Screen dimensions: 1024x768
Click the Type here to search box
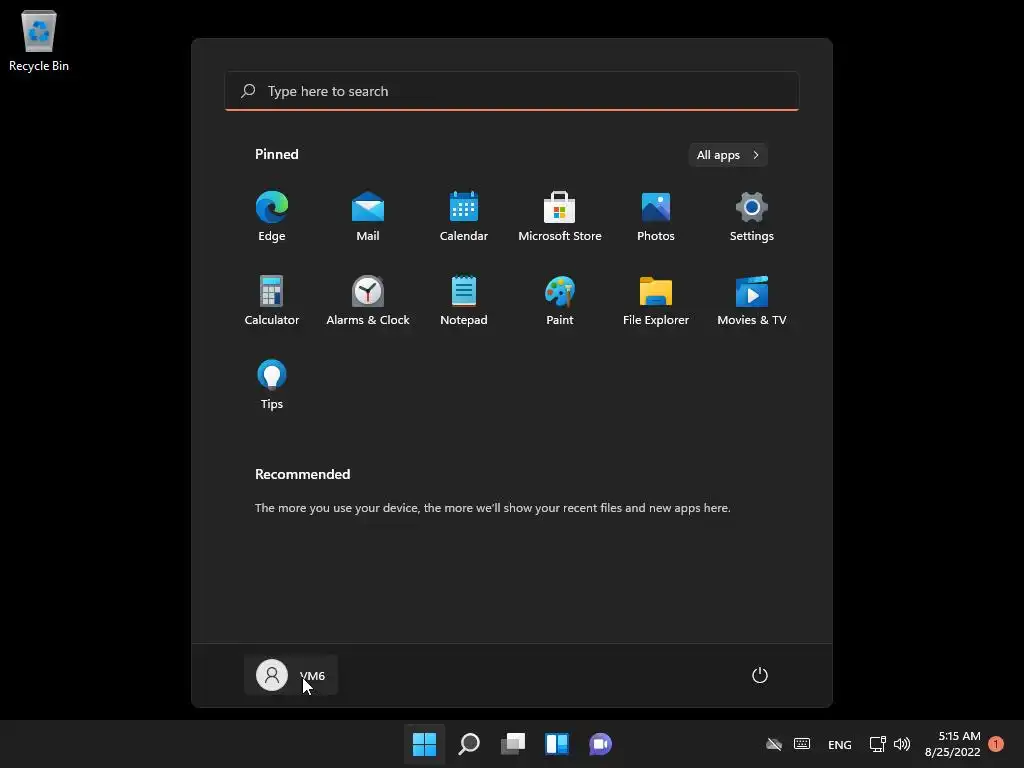[x=512, y=91]
